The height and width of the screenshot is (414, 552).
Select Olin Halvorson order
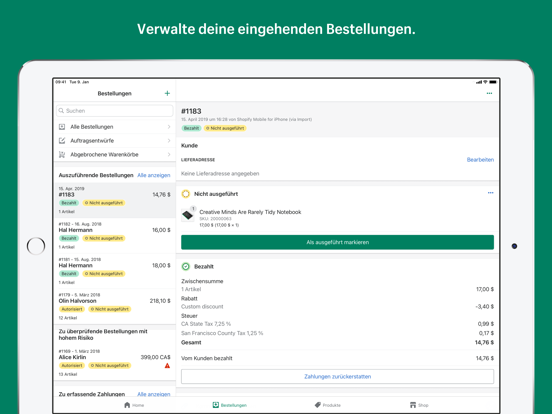click(x=115, y=306)
